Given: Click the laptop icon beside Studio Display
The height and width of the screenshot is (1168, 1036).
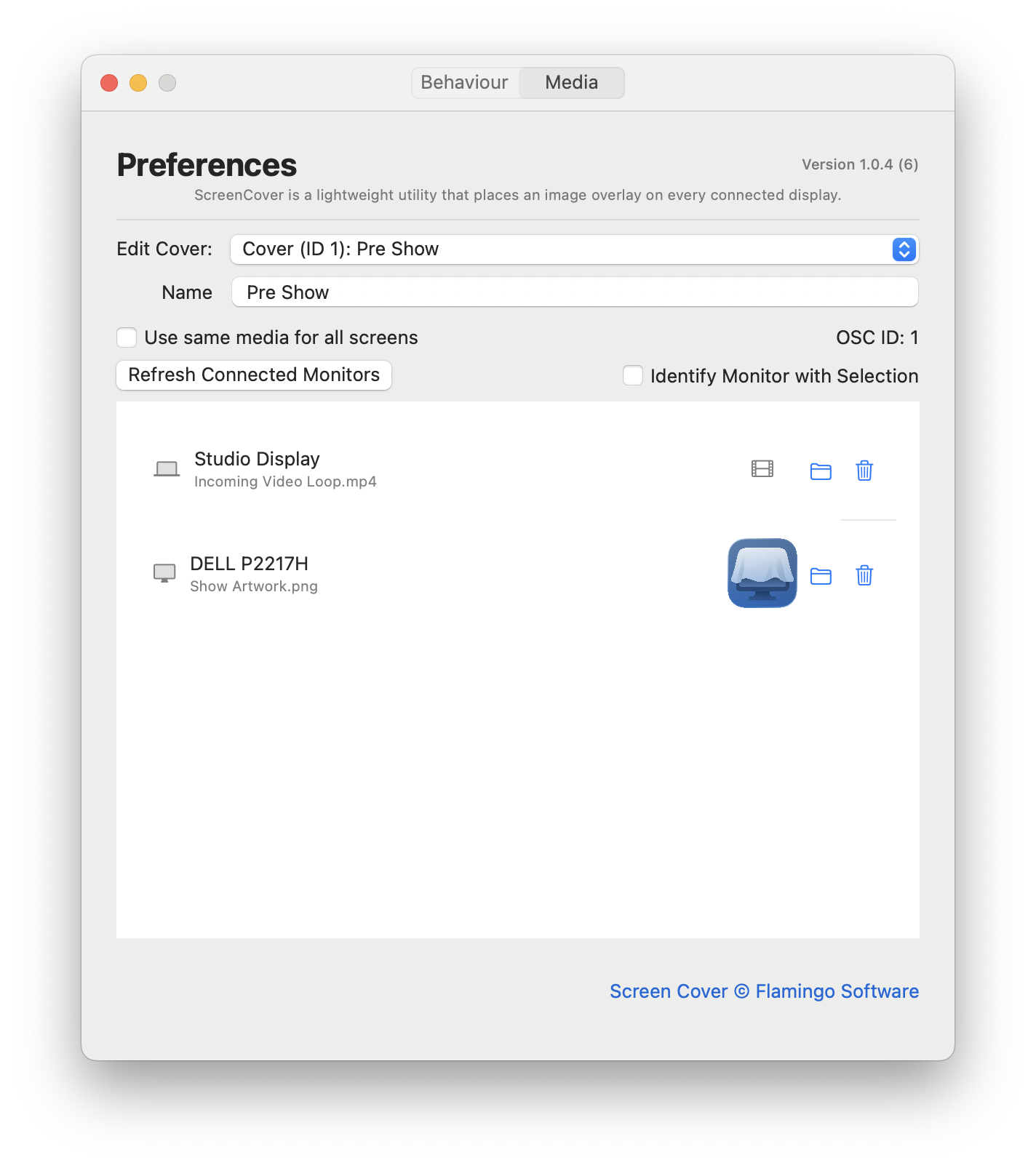Looking at the screenshot, I should 167,469.
